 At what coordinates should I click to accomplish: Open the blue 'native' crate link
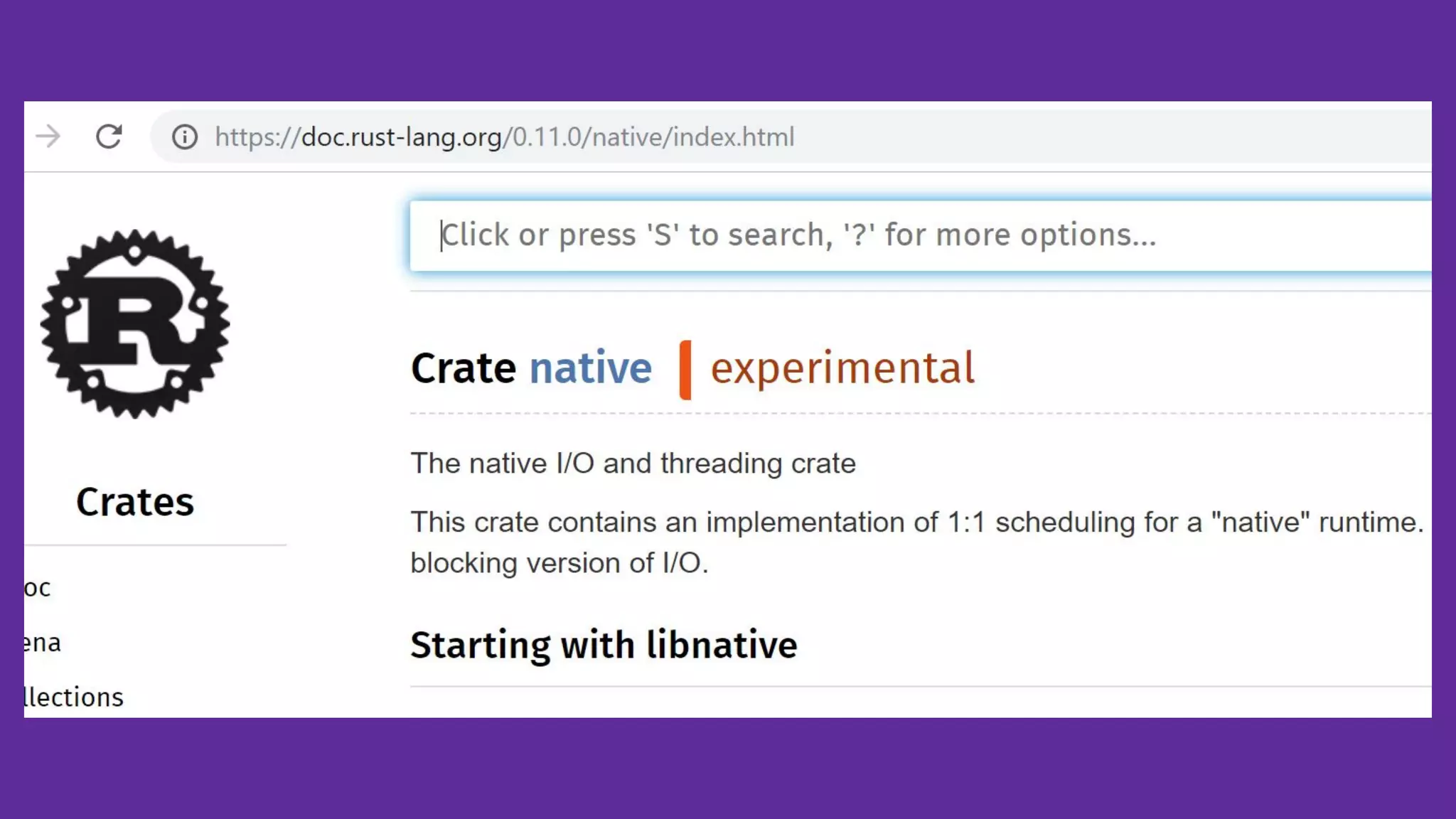(x=590, y=368)
